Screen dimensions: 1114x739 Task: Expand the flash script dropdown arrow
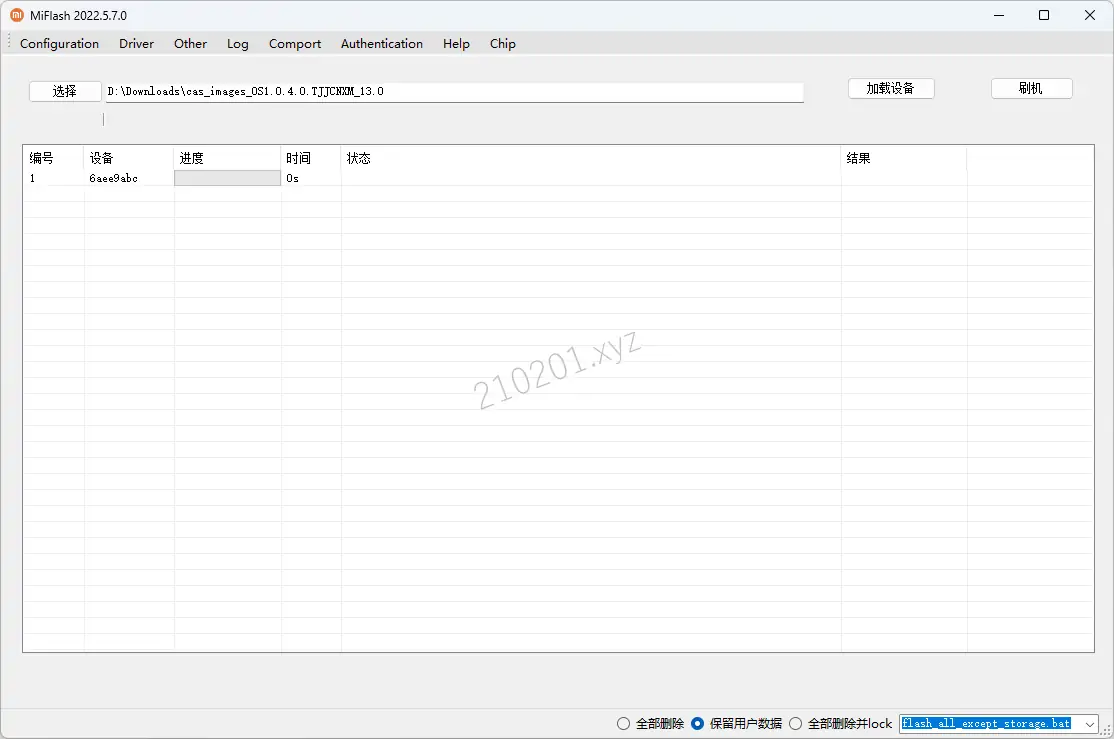1090,724
